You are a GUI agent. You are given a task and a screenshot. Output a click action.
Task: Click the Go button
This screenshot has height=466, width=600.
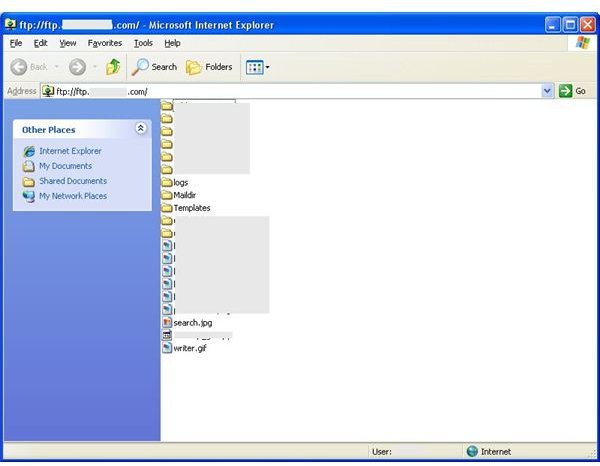572,91
